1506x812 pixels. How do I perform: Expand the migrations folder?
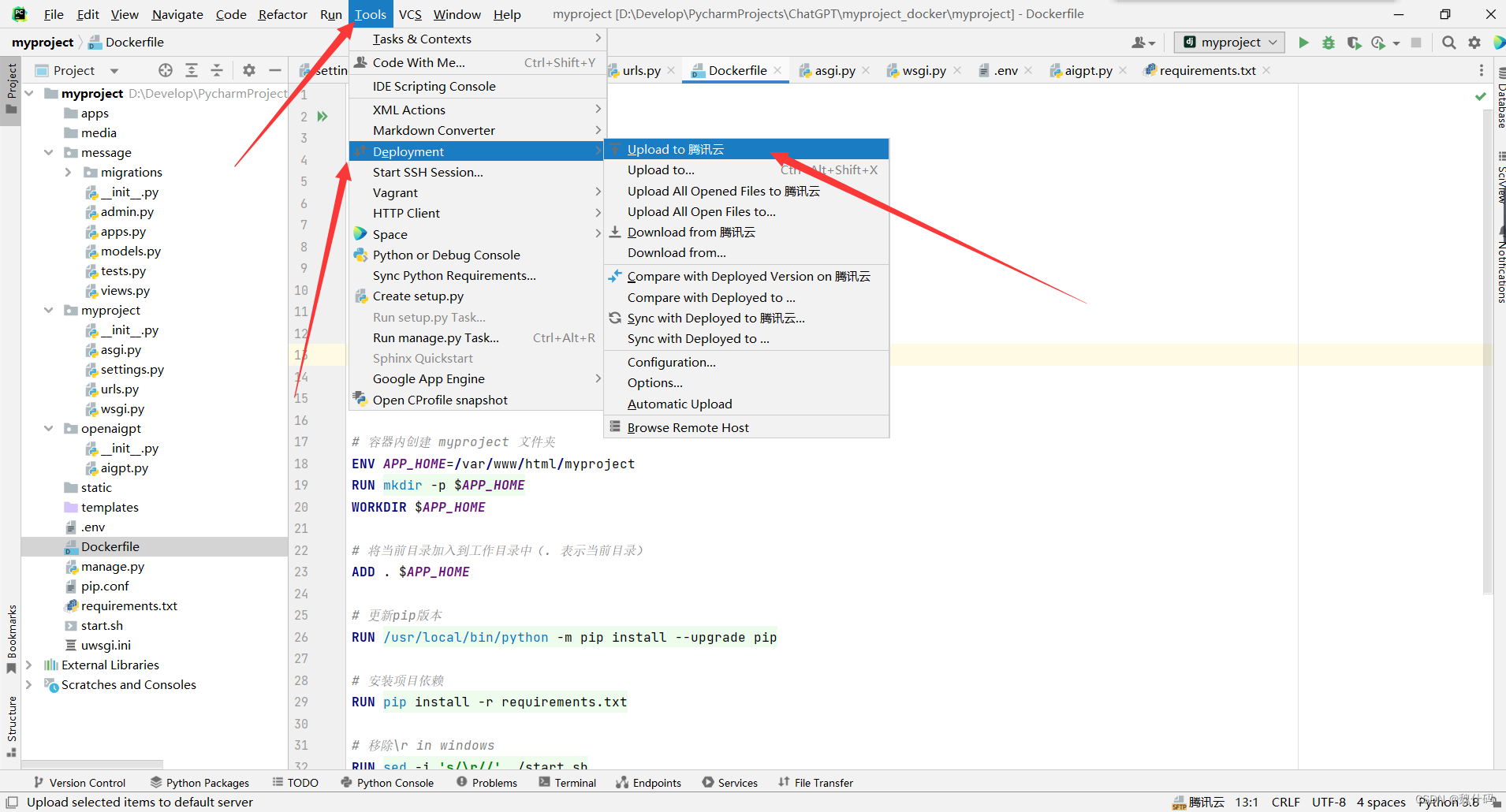pos(69,172)
